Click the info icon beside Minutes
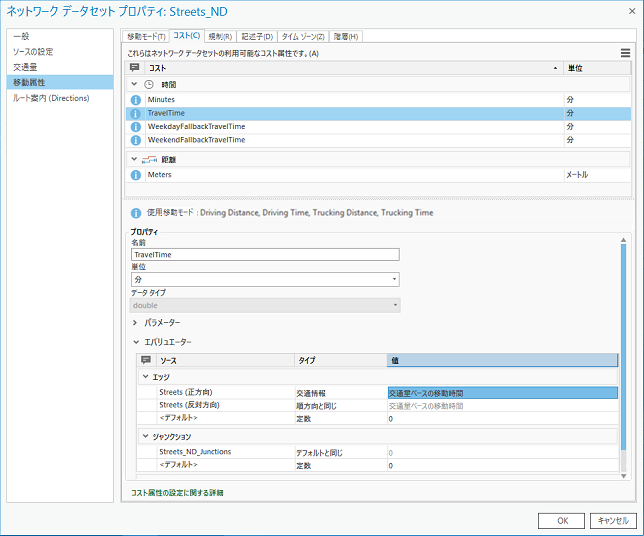The height and width of the screenshot is (536, 644). pyautogui.click(x=135, y=101)
